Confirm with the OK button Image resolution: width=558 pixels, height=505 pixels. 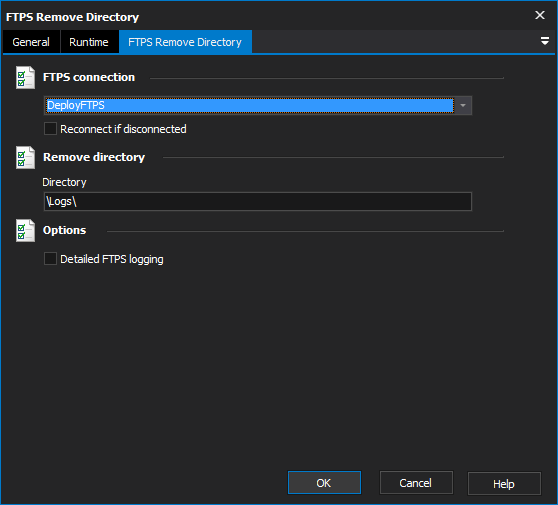pyautogui.click(x=324, y=483)
